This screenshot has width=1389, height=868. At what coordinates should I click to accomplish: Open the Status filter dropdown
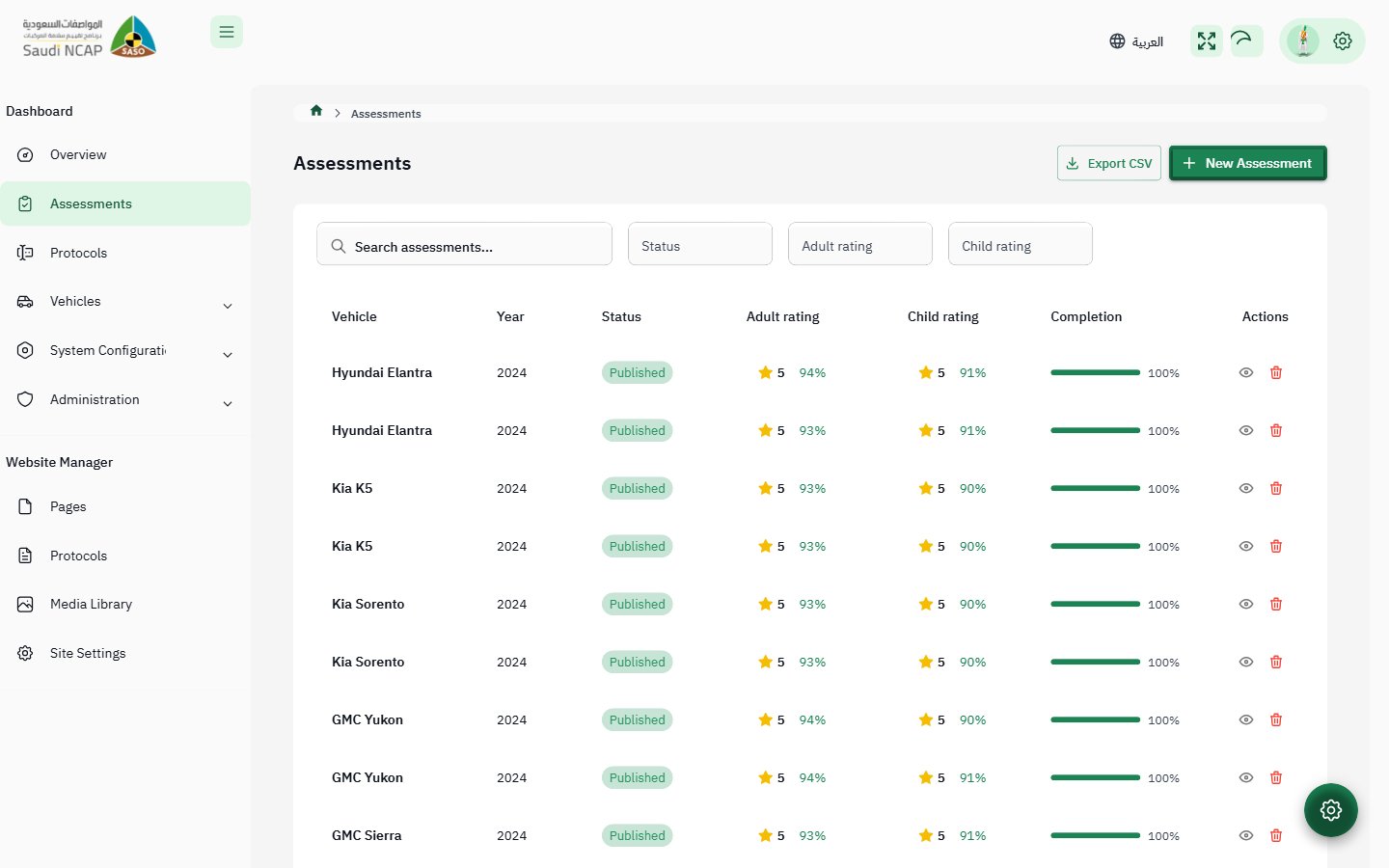[x=700, y=244]
